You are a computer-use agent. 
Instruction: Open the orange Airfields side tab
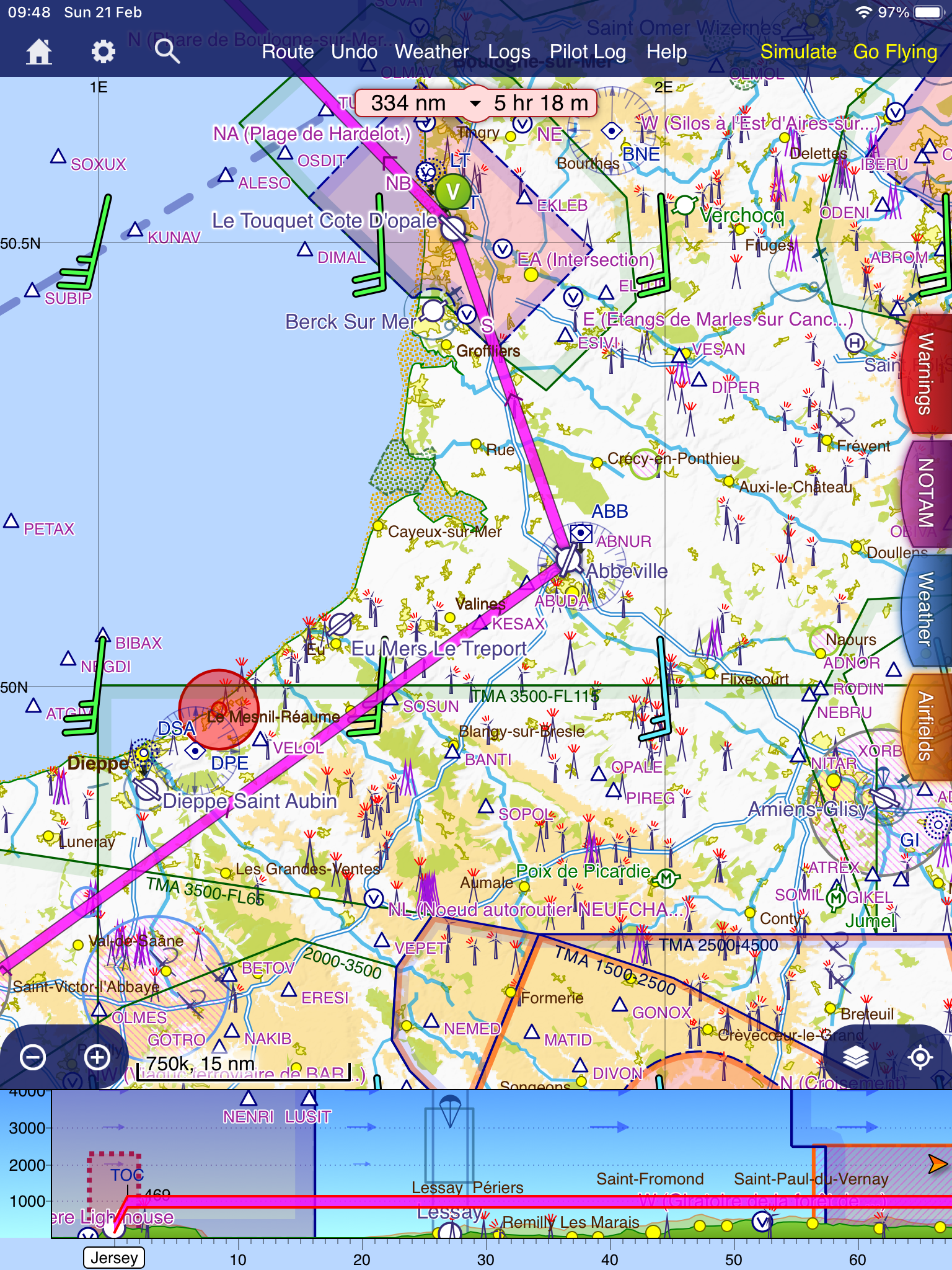click(x=927, y=726)
